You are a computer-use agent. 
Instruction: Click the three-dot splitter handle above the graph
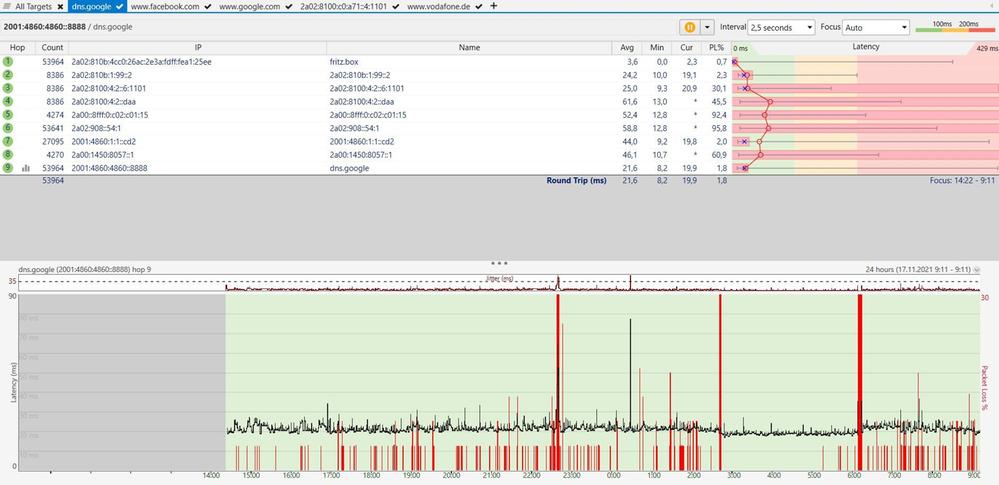click(499, 263)
